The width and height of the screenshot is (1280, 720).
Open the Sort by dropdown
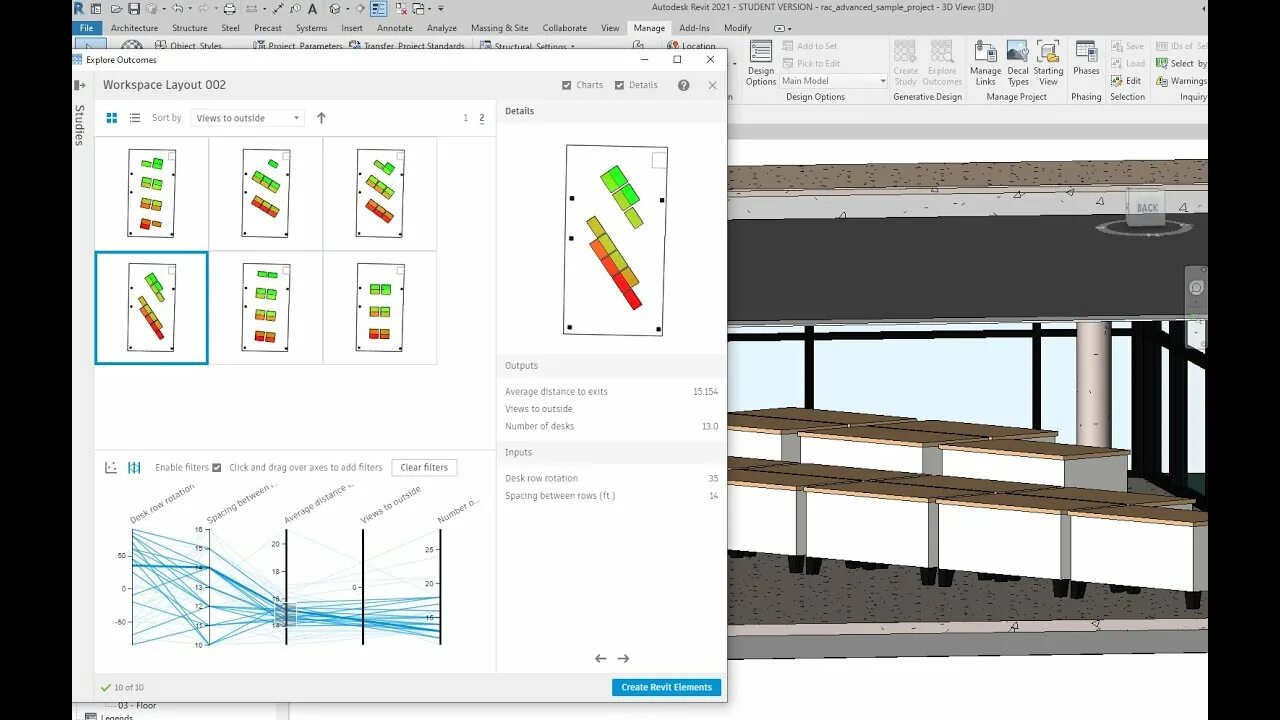(247, 118)
